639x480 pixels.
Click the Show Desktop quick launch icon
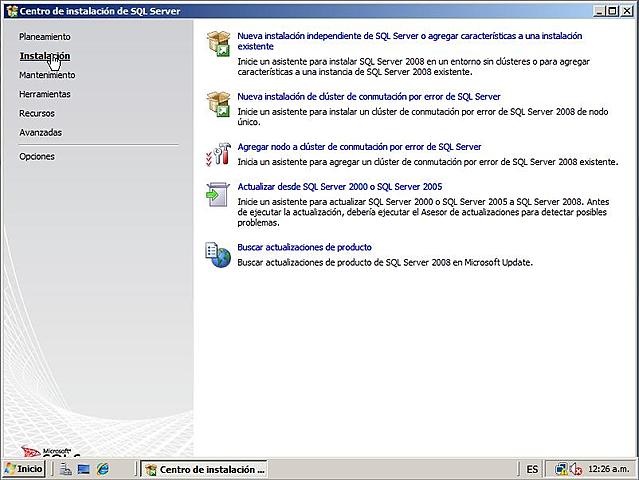click(x=84, y=469)
